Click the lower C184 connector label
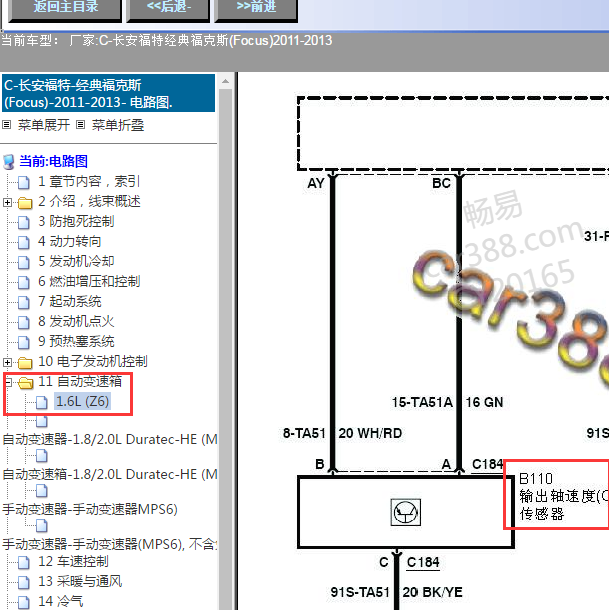 pyautogui.click(x=423, y=563)
